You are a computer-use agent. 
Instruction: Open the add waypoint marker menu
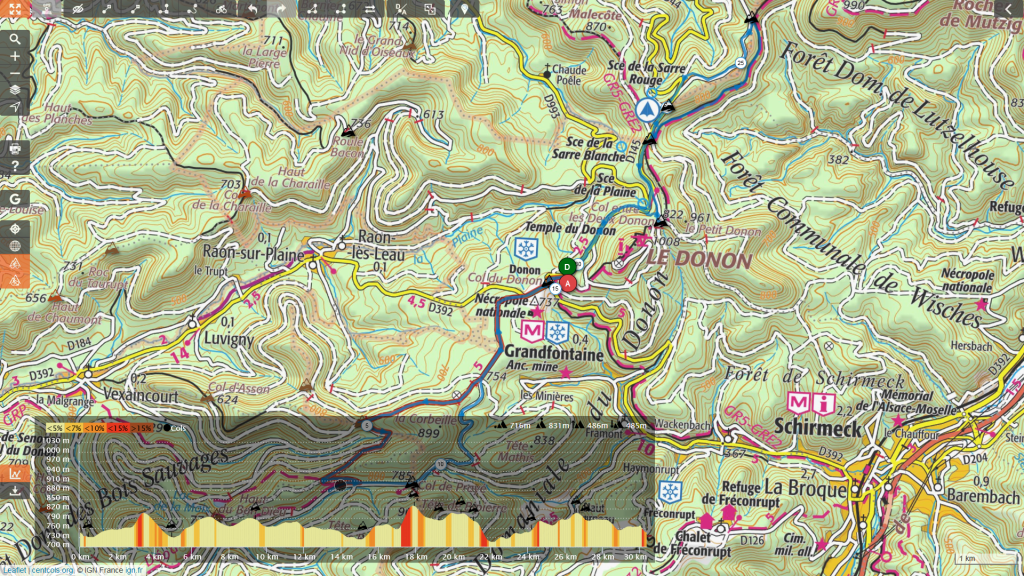click(x=464, y=10)
